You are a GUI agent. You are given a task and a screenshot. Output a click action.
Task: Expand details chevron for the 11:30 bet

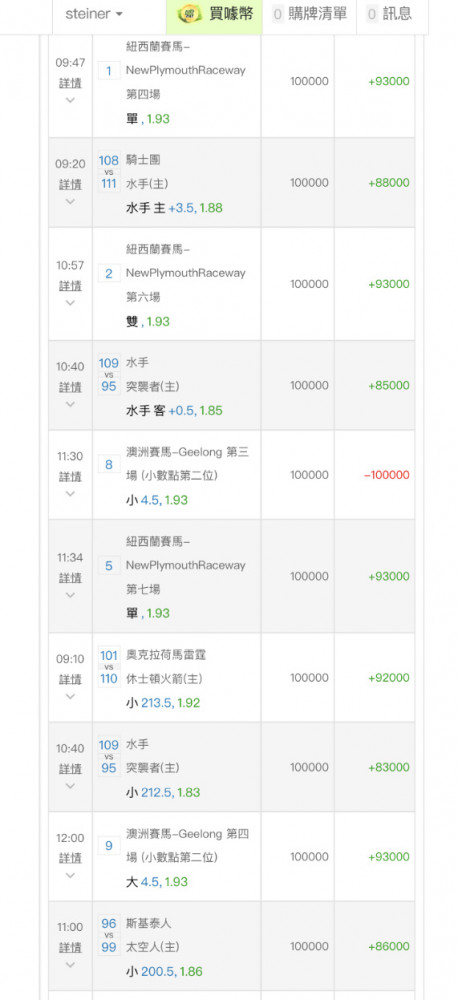click(x=70, y=494)
